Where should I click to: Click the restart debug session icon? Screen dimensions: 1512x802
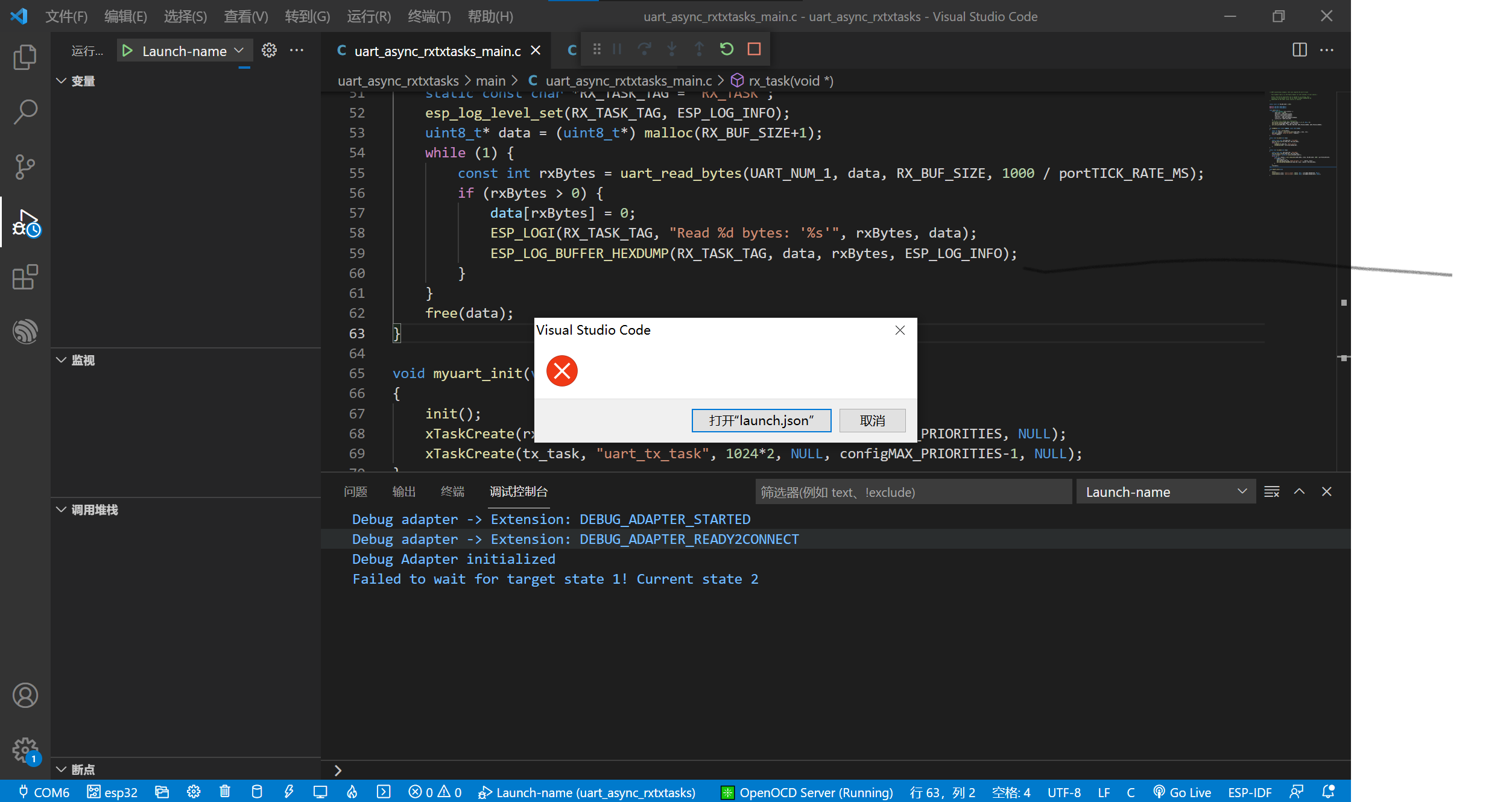726,49
